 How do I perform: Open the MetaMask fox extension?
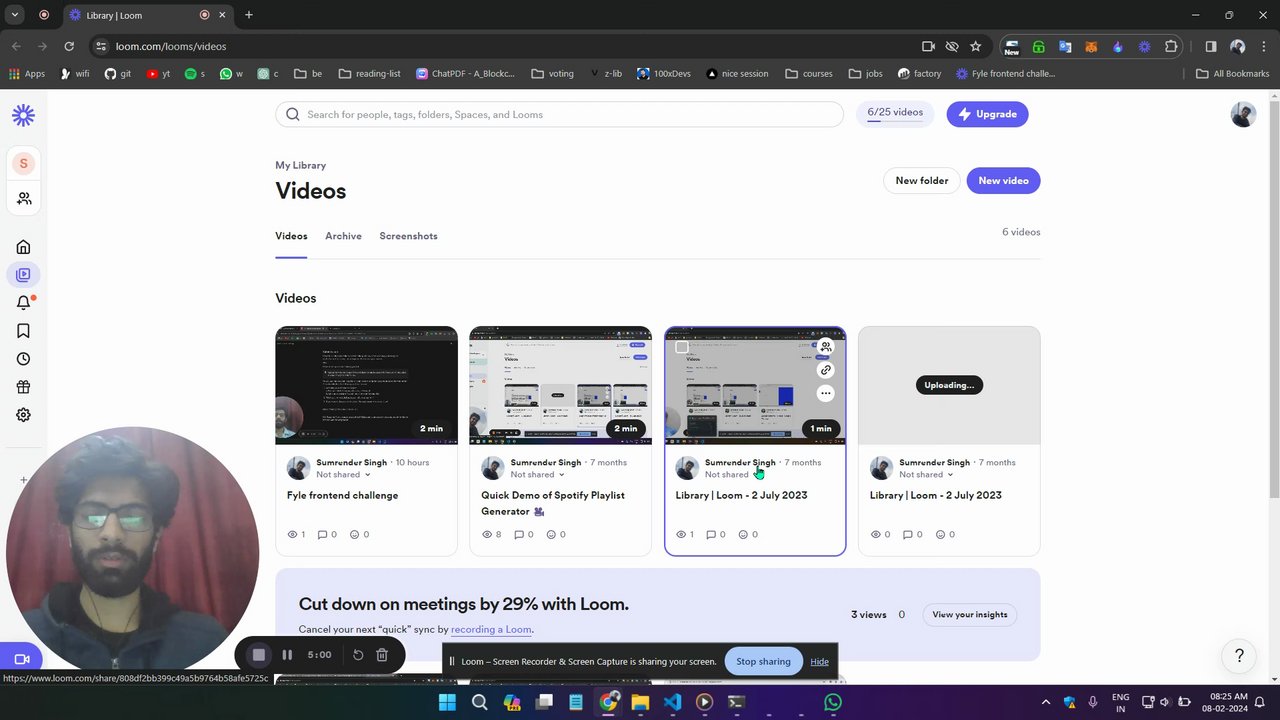[1091, 46]
